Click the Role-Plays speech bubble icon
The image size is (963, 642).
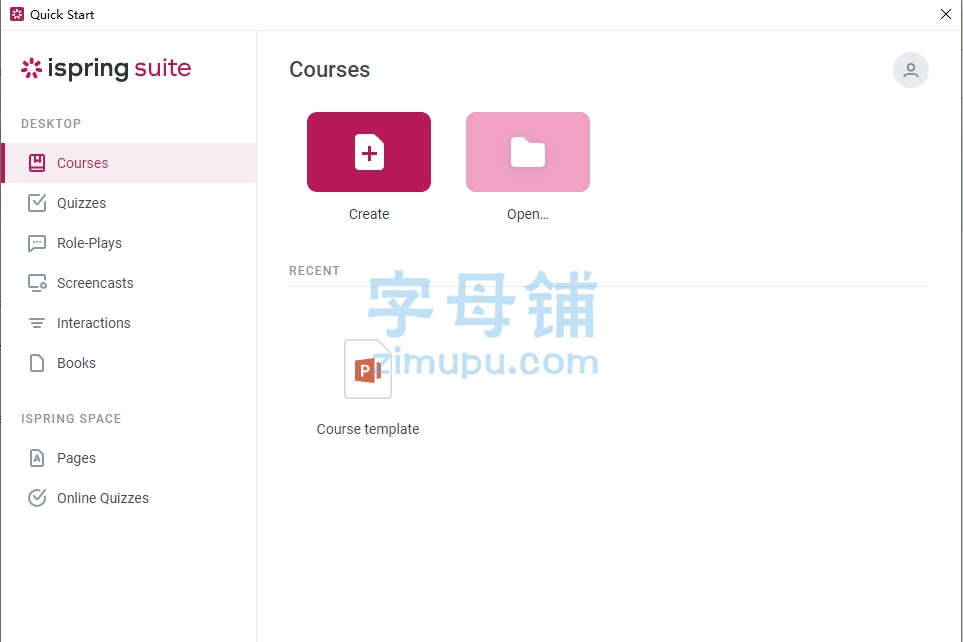point(37,243)
